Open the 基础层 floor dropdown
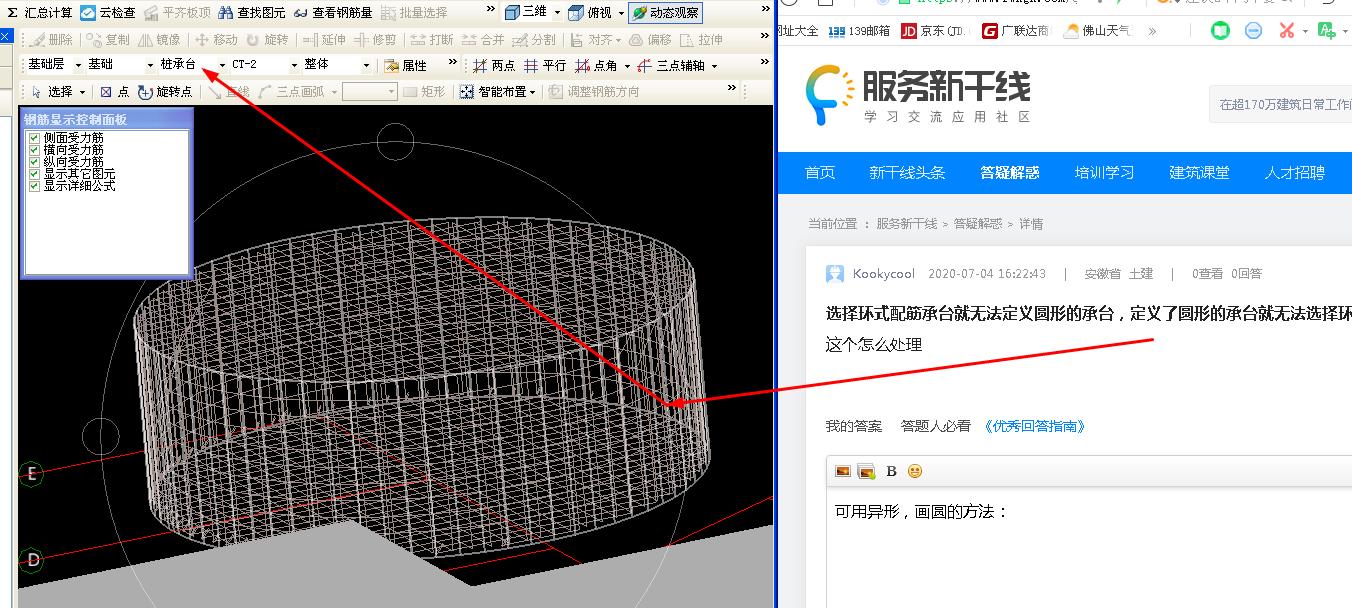 [54, 65]
